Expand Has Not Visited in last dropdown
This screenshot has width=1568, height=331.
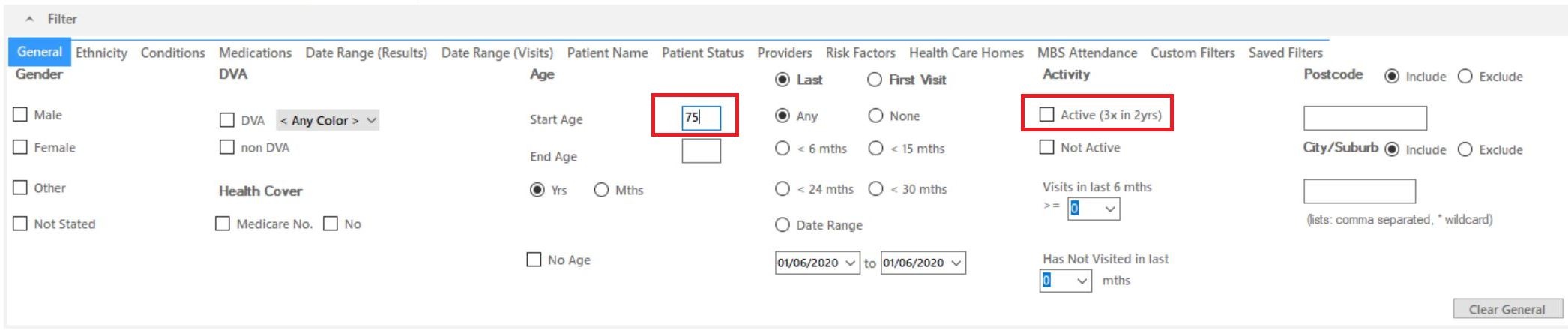tap(1065, 281)
